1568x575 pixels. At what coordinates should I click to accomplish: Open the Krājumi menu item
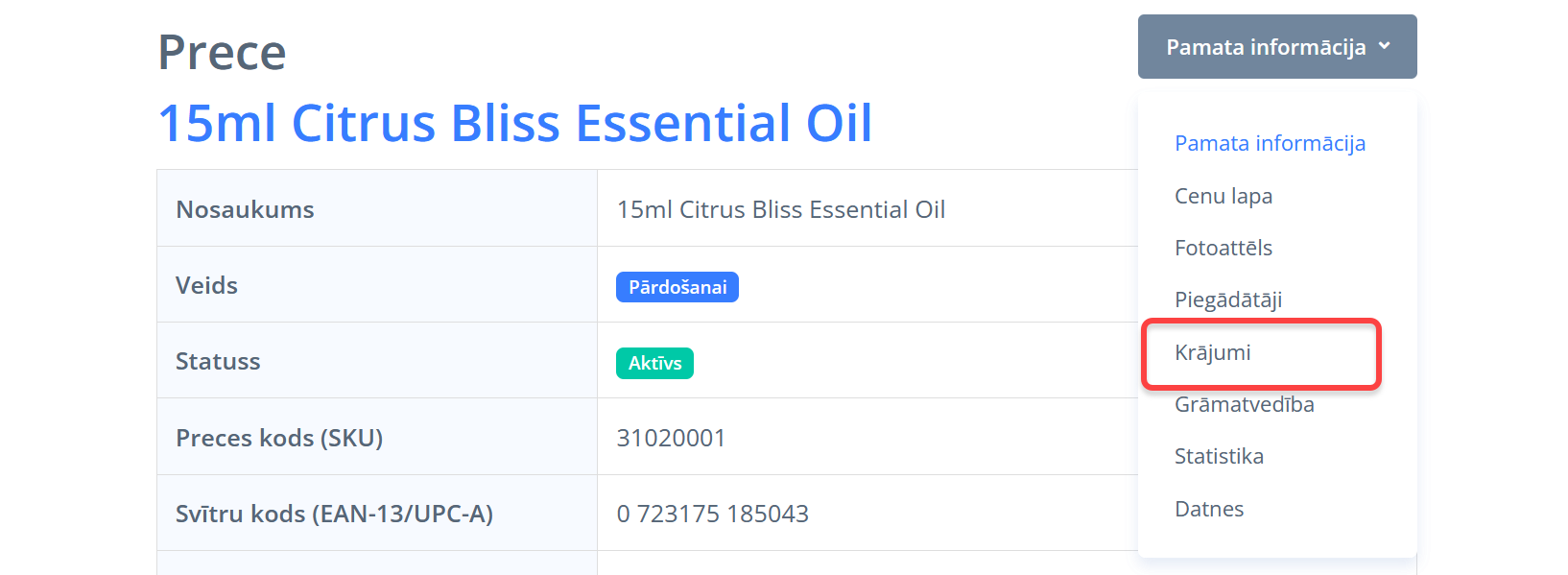(1213, 352)
